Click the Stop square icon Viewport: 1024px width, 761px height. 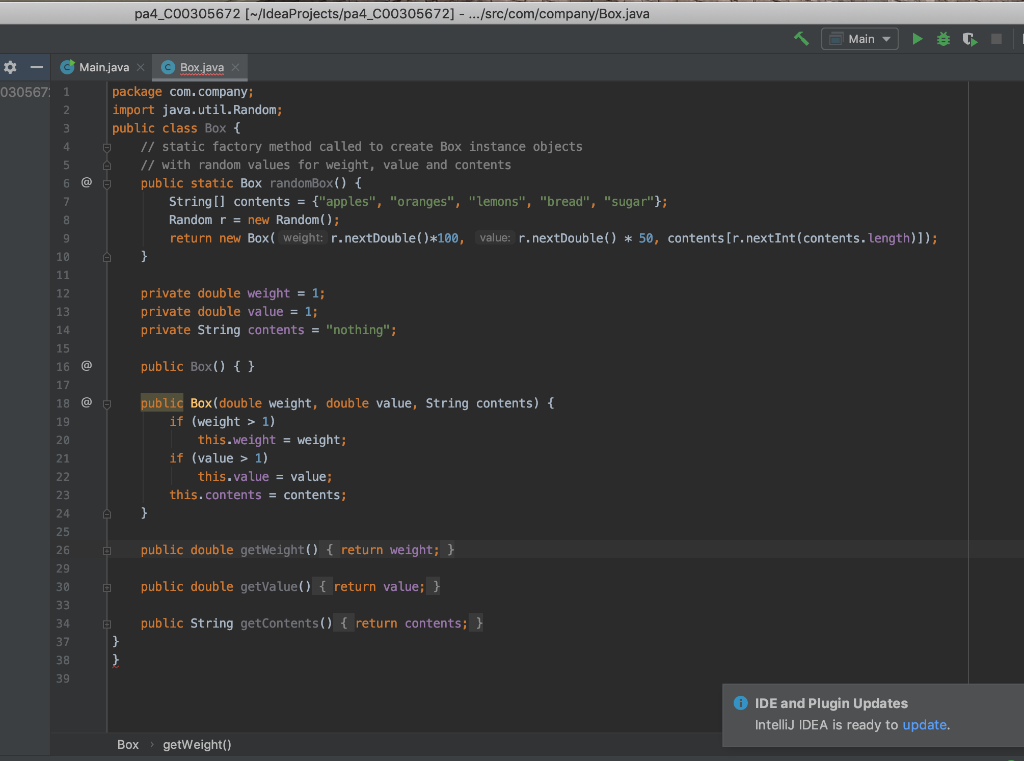tap(996, 39)
